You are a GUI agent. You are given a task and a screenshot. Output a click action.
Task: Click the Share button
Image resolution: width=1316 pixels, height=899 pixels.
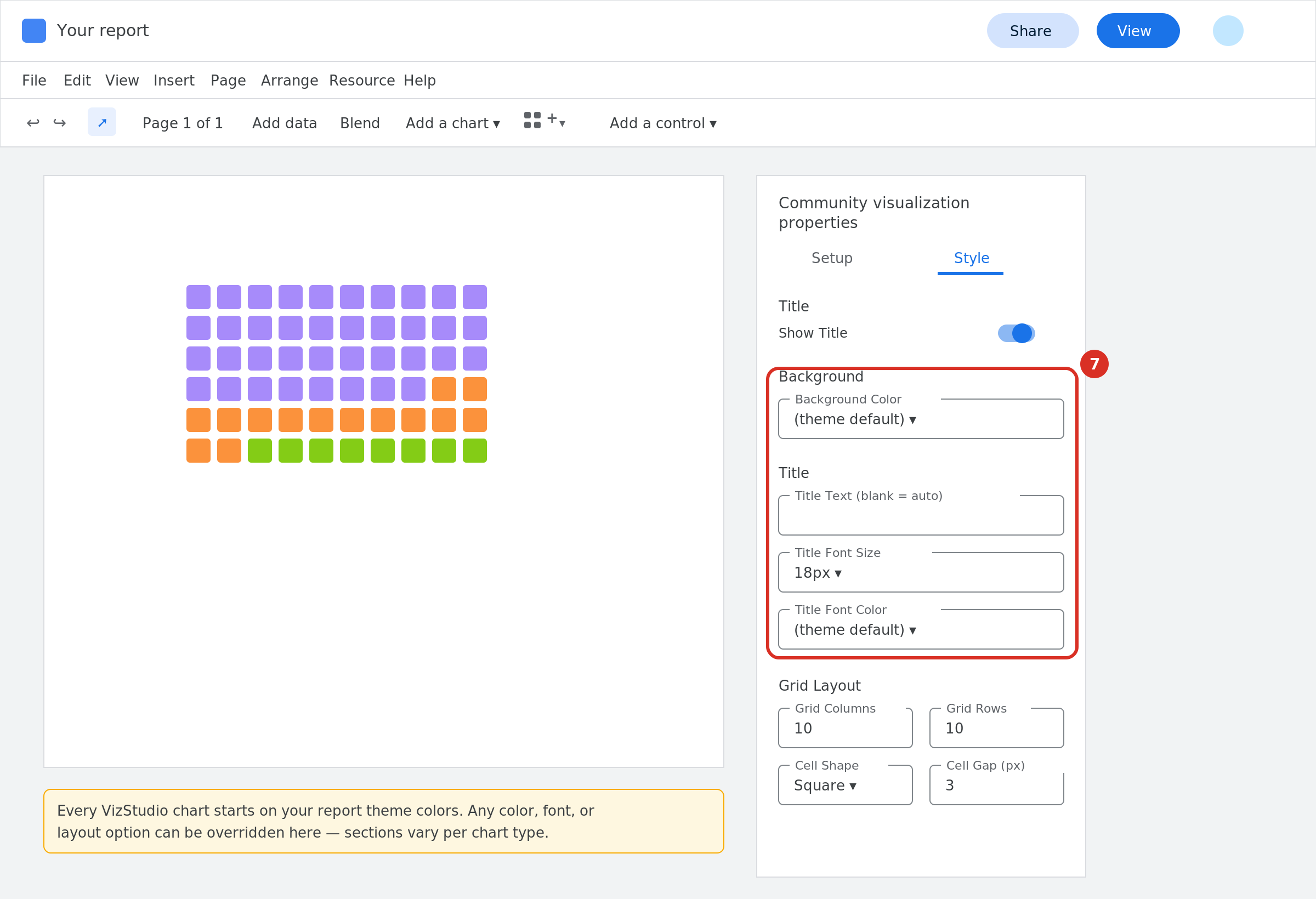1033,31
